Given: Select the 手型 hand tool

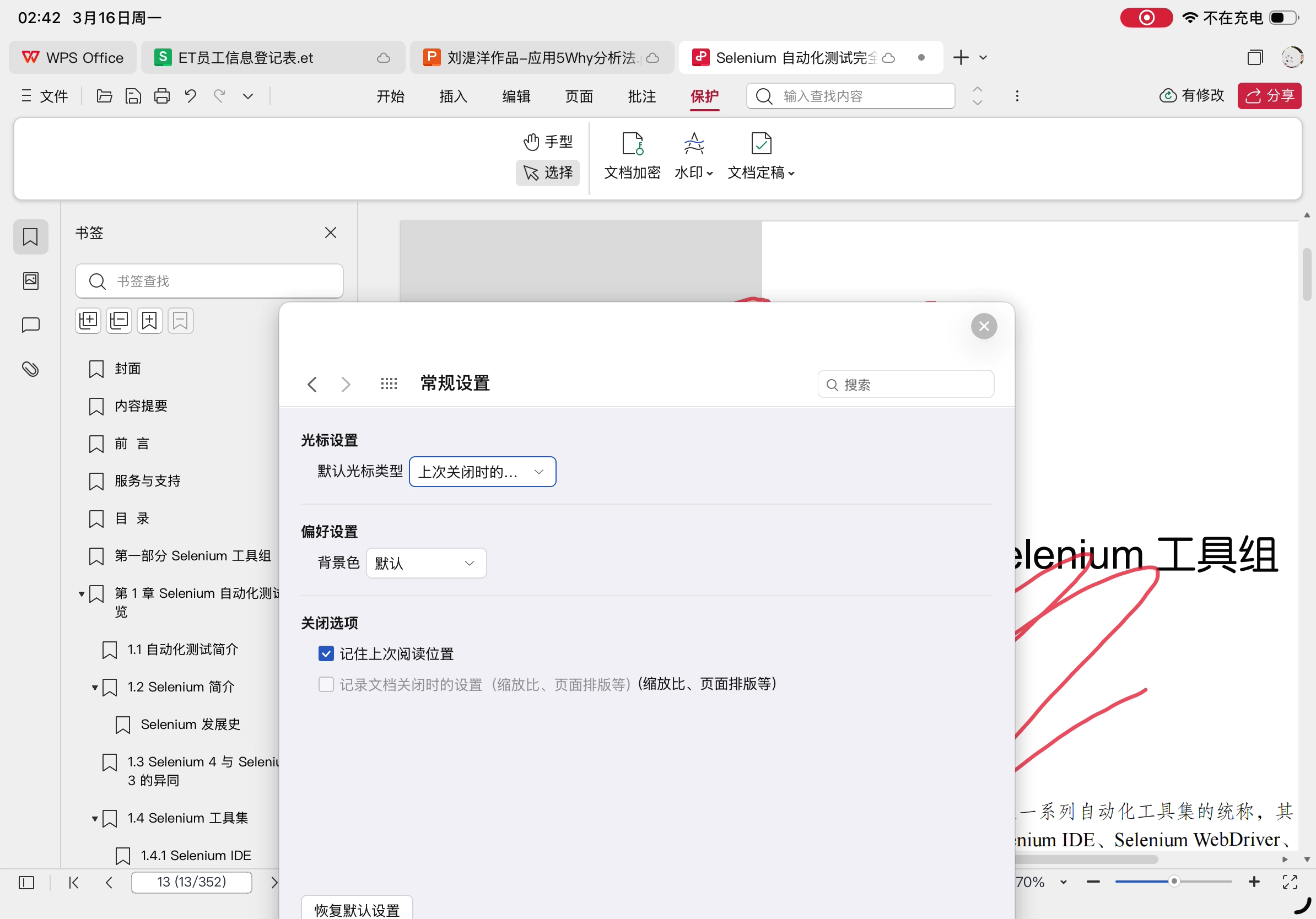Looking at the screenshot, I should [x=548, y=141].
